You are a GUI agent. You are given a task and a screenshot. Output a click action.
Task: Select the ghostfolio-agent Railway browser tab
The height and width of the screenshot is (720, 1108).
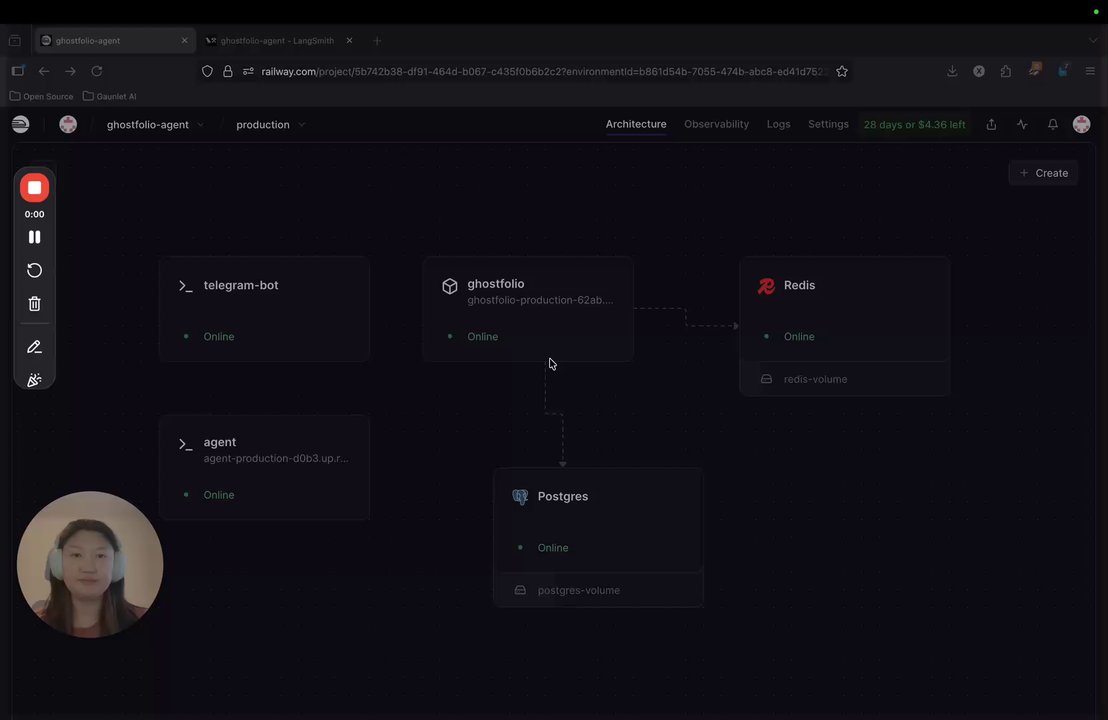point(114,40)
